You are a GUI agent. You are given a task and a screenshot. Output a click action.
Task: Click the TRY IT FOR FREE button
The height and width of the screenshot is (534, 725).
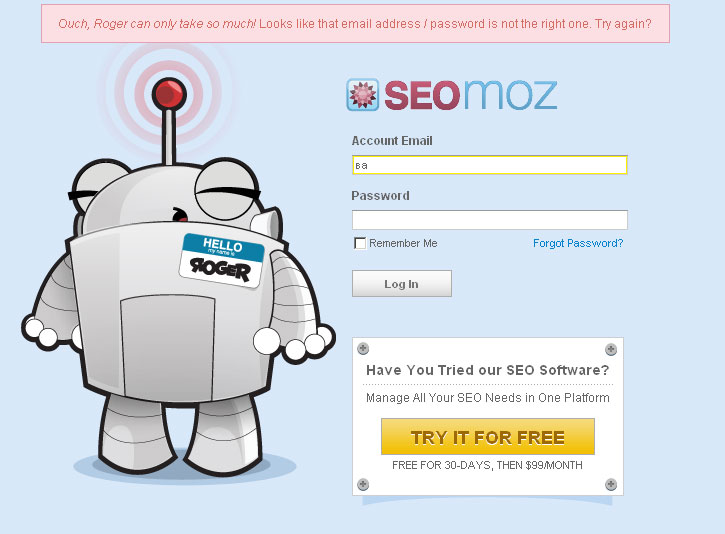click(488, 437)
